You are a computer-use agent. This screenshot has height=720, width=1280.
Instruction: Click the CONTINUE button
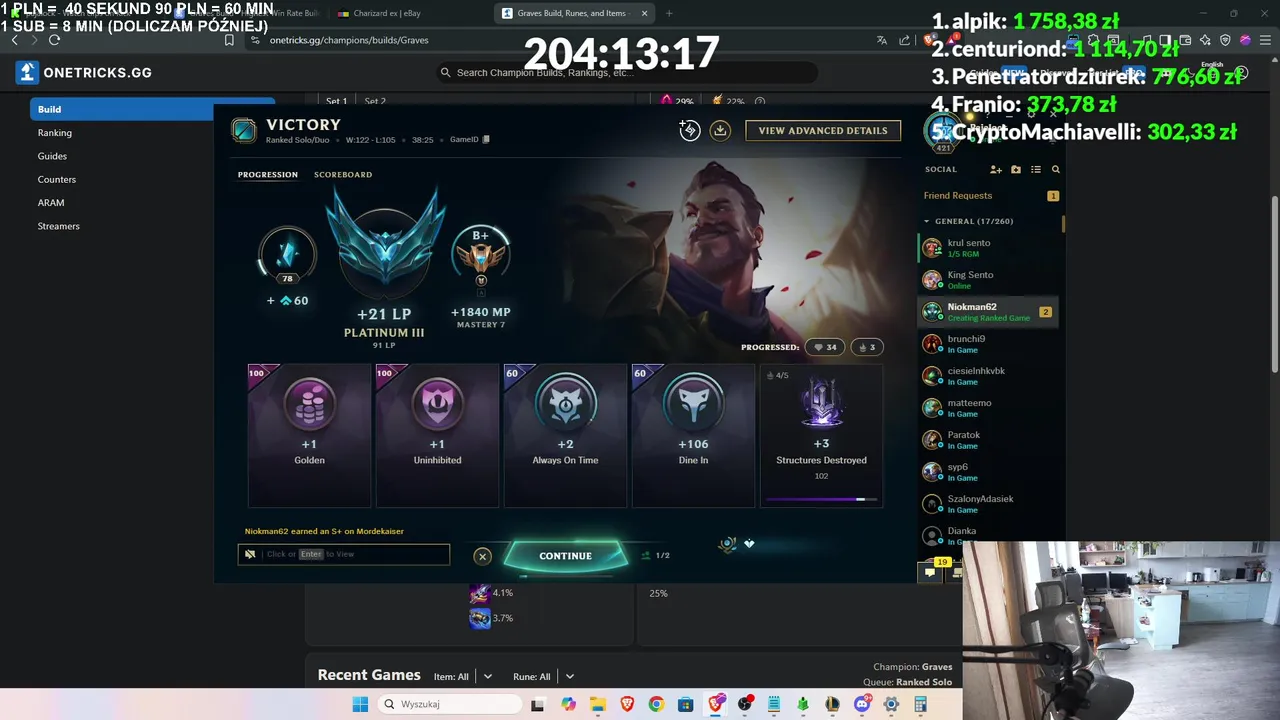coord(565,556)
